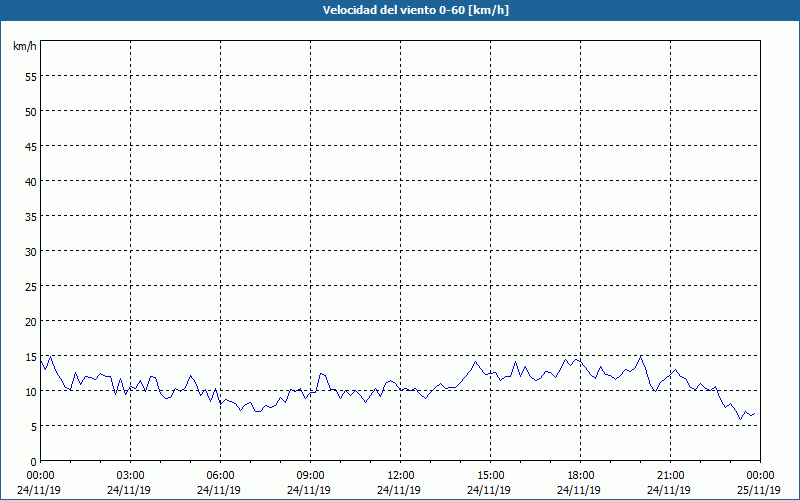Click the 24/11/19 date under 21:00
Screen dimensions: 800x500
tap(669, 490)
